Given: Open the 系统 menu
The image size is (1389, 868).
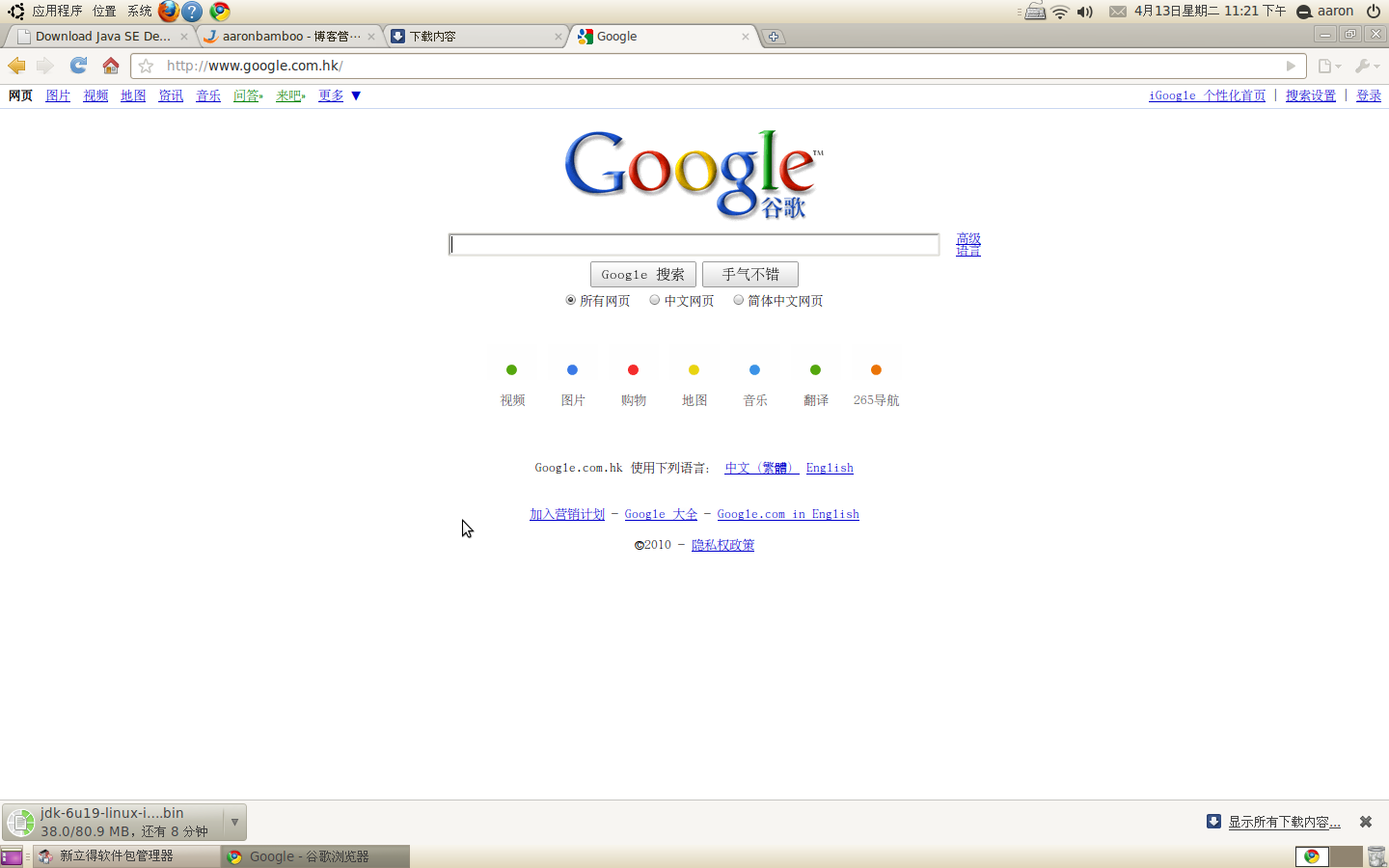Looking at the screenshot, I should (140, 12).
